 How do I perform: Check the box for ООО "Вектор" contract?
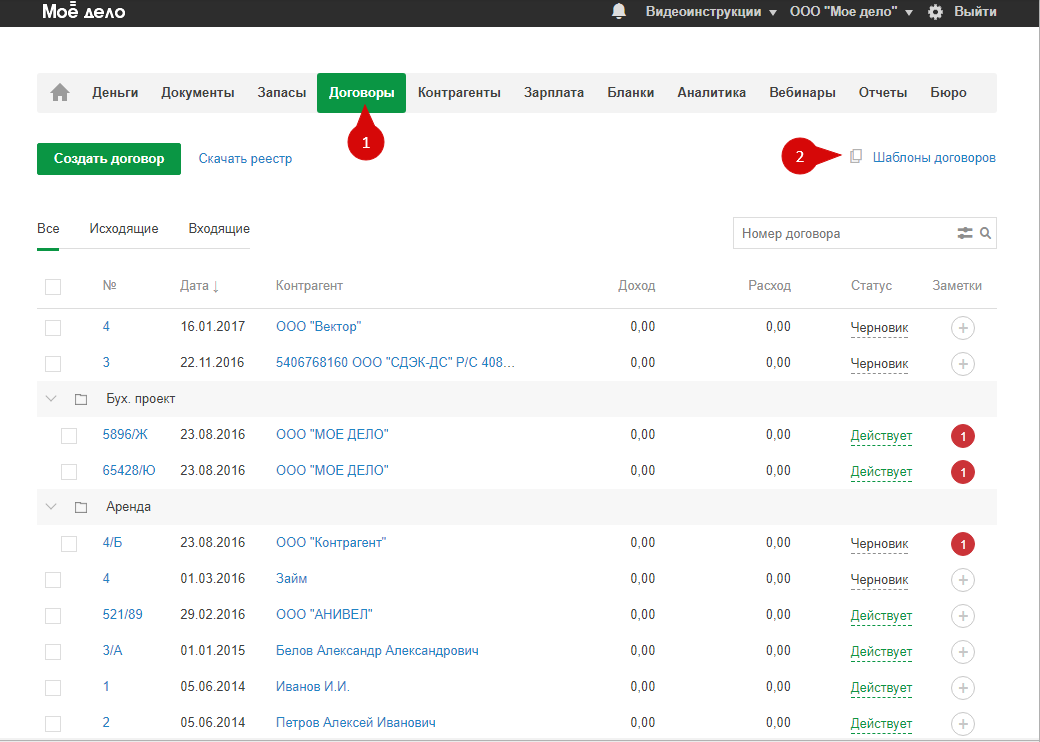click(53, 328)
